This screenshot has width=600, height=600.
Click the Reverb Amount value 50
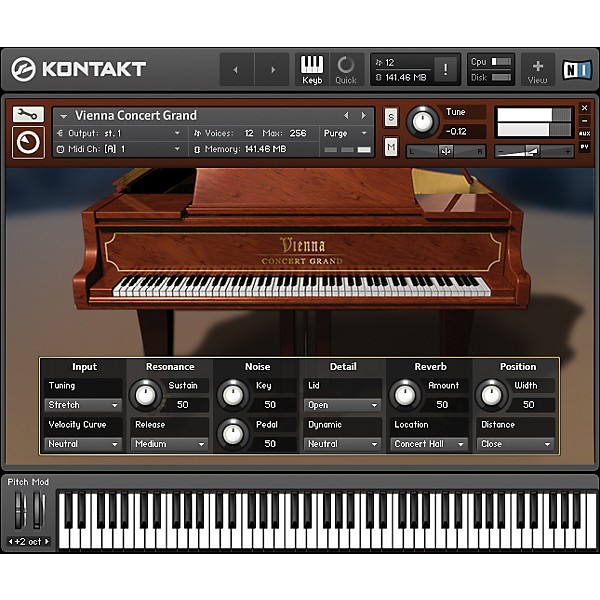[x=442, y=404]
